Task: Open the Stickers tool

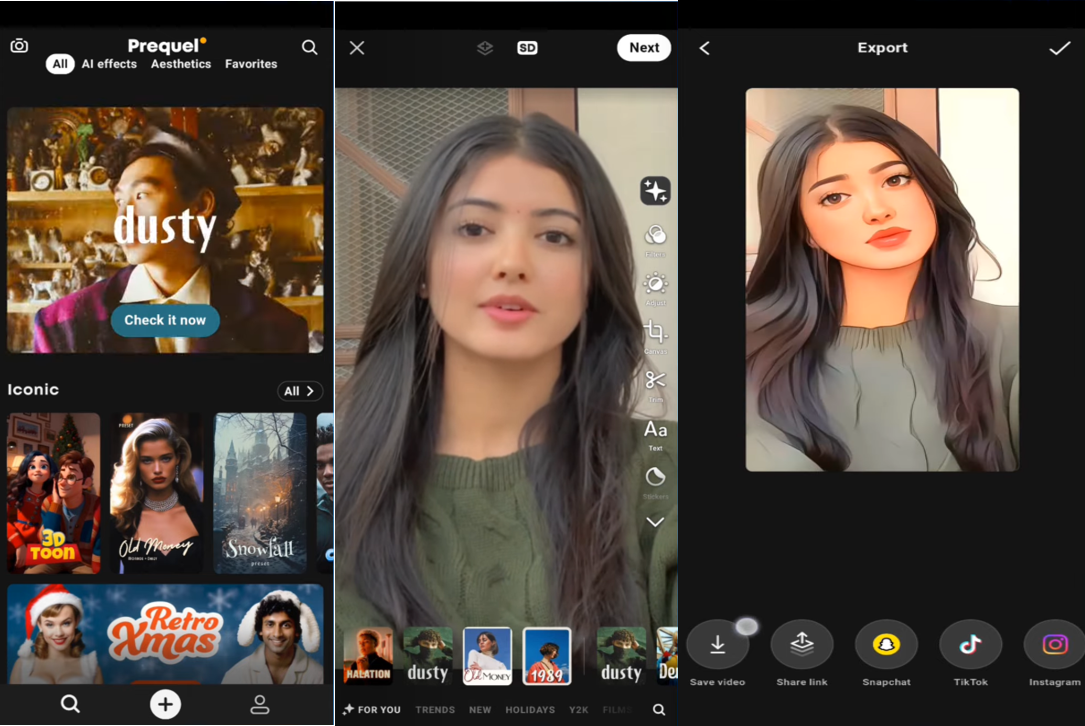Action: 655,482
